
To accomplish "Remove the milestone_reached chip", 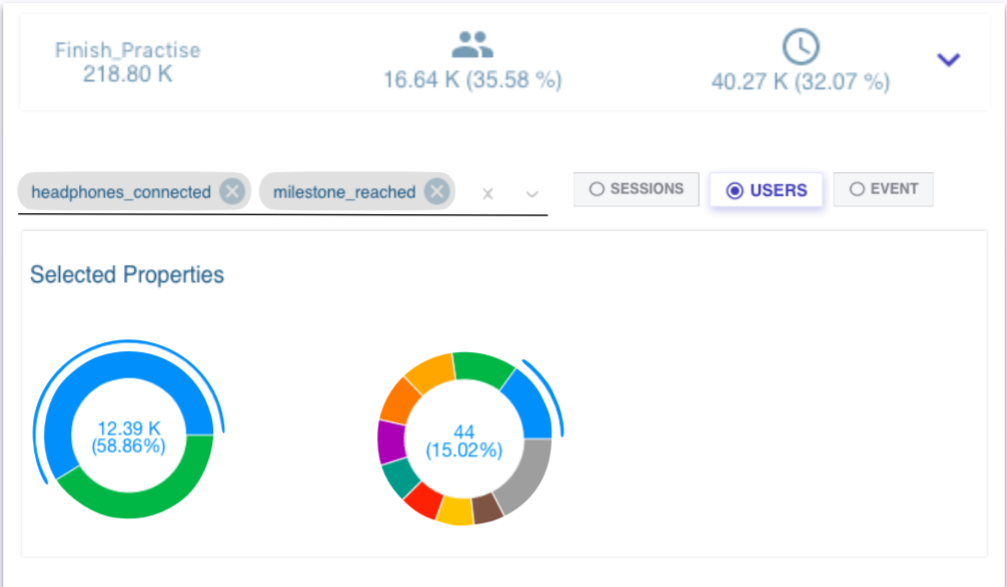I will (436, 192).
